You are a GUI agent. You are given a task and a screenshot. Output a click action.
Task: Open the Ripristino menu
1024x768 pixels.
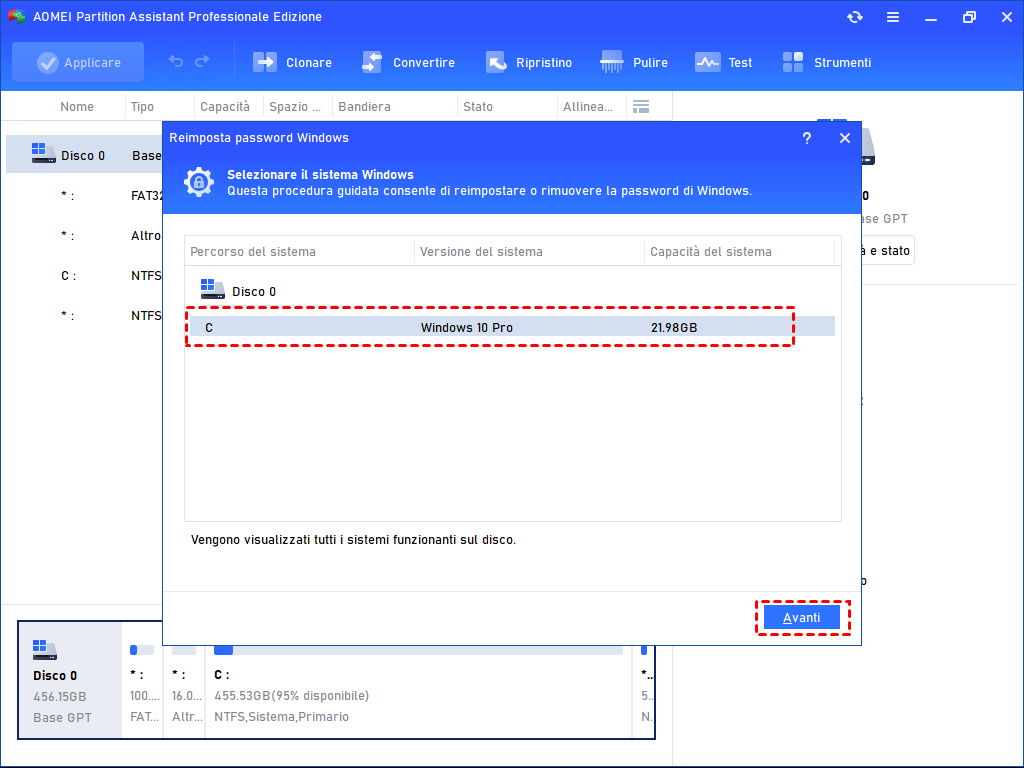[528, 63]
